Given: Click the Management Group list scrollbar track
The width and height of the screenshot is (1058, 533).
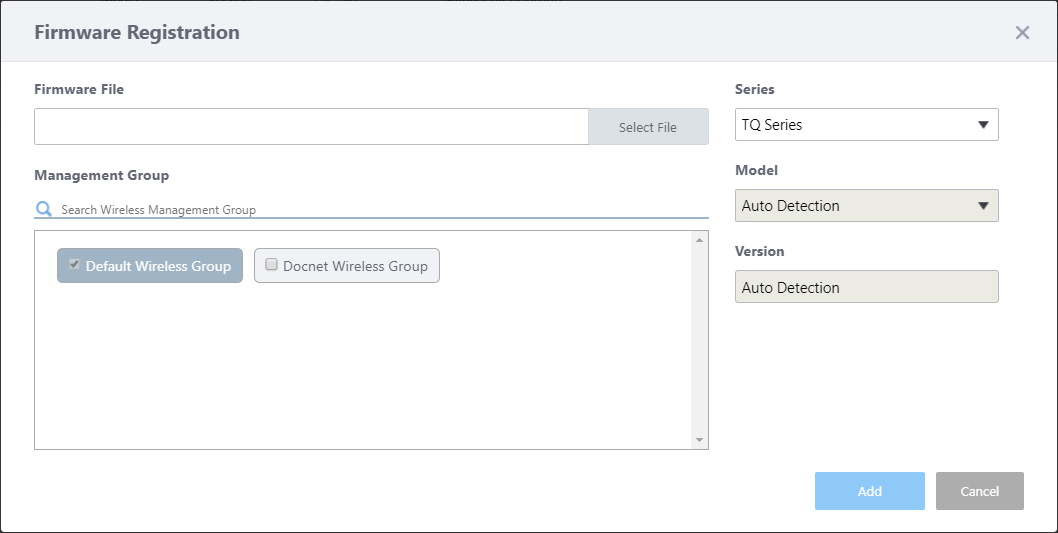Looking at the screenshot, I should tap(699, 340).
